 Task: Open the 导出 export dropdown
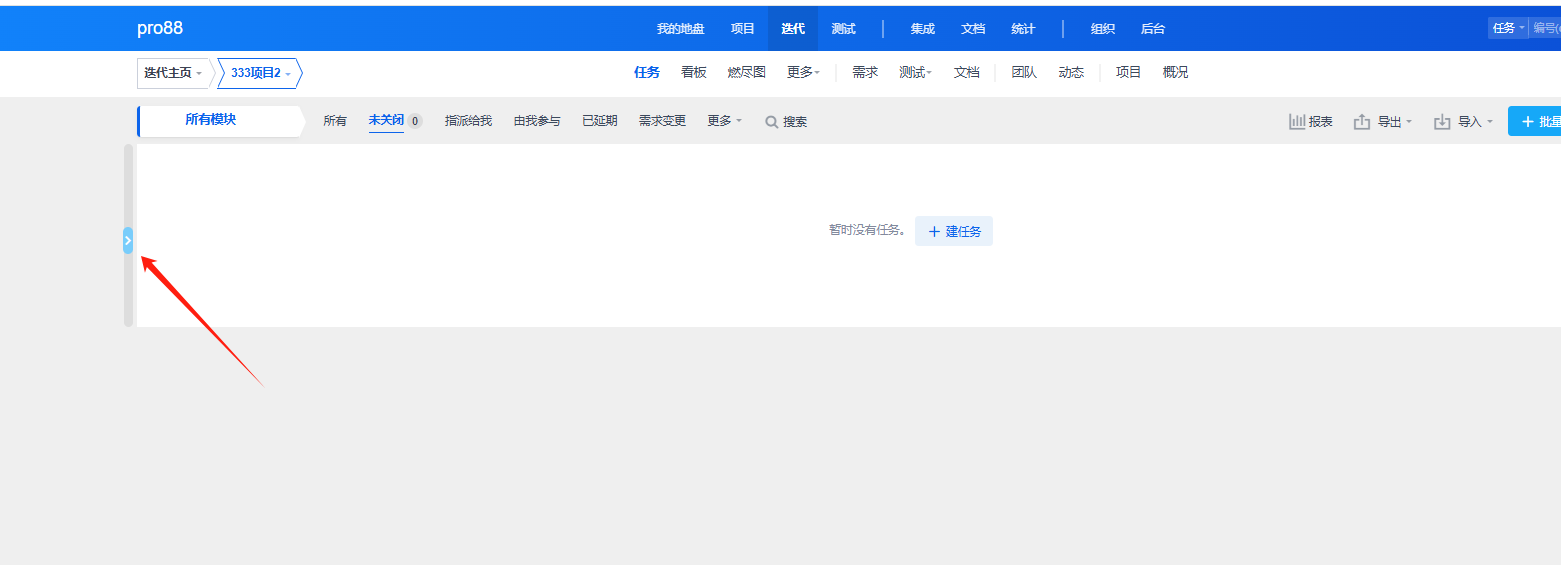tap(1383, 122)
